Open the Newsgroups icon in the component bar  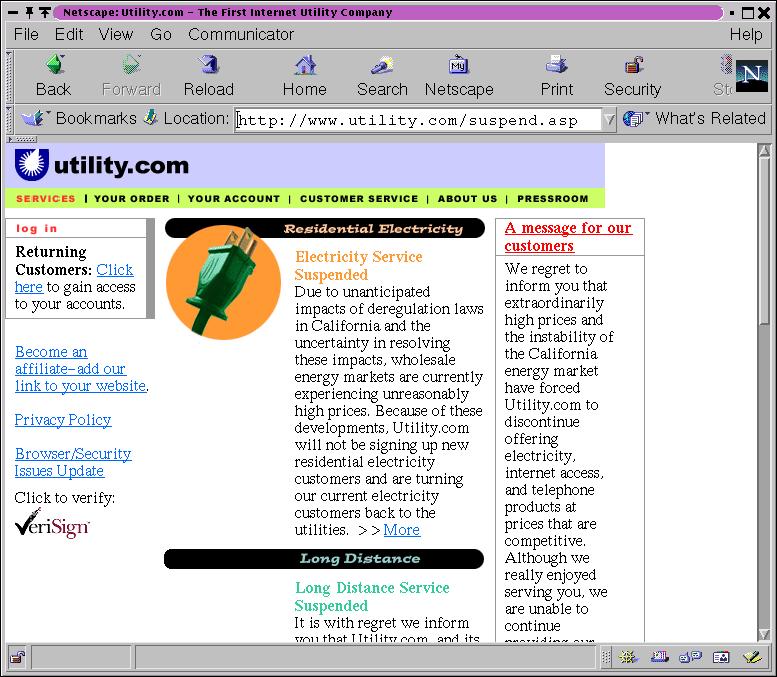pyautogui.click(x=690, y=657)
